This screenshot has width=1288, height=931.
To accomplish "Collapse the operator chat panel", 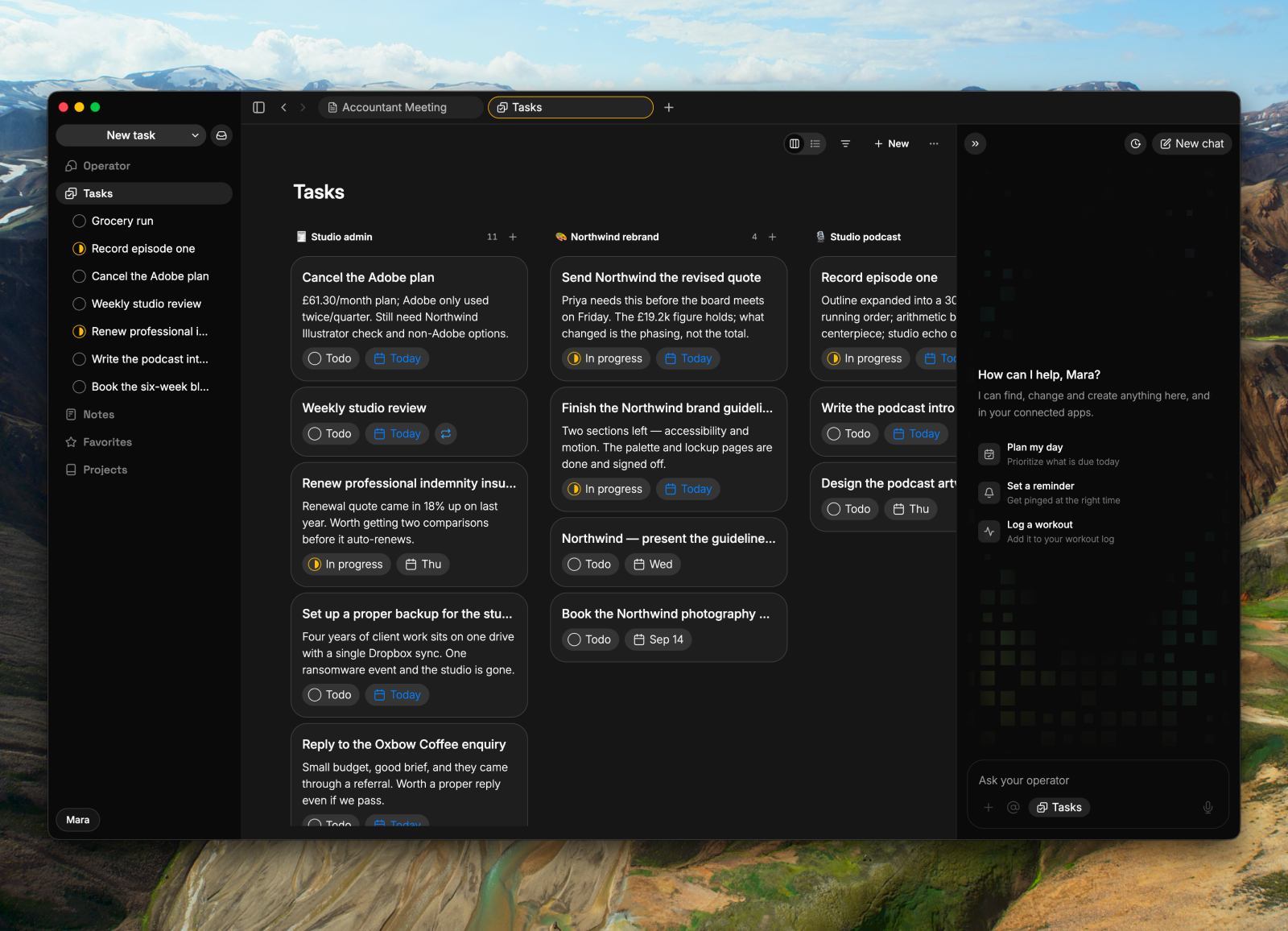I will pos(975,143).
